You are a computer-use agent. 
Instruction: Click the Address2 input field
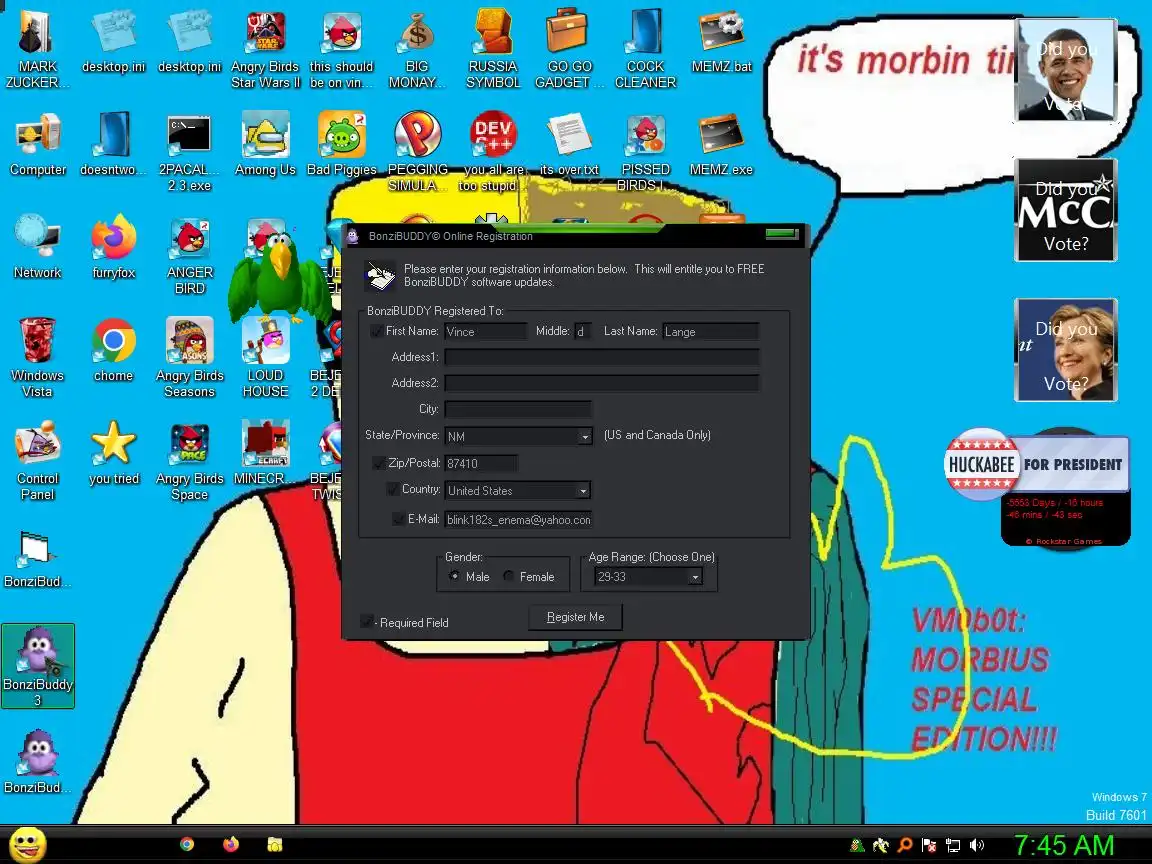602,383
